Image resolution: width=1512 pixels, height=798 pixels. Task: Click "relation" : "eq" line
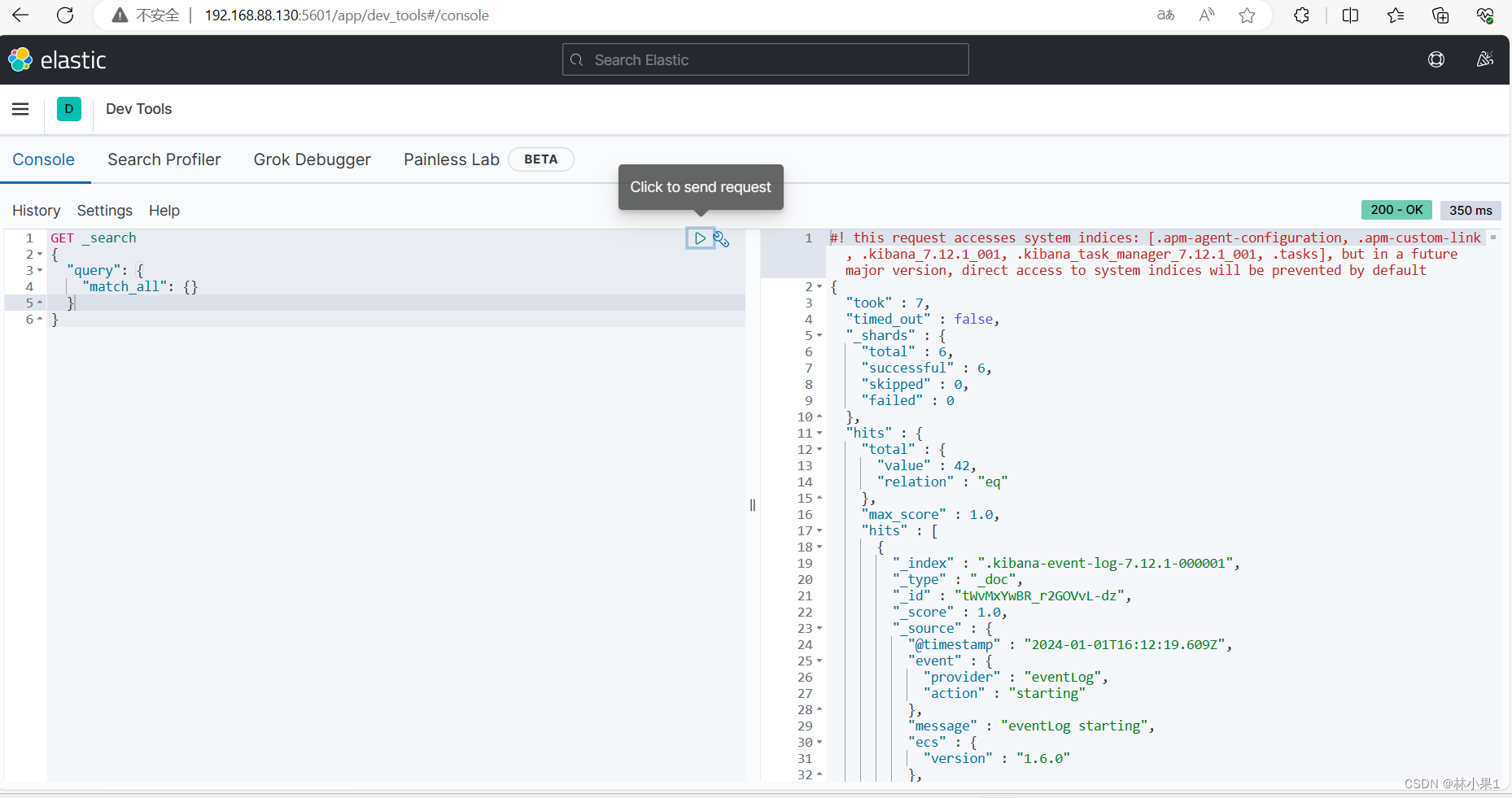click(942, 482)
